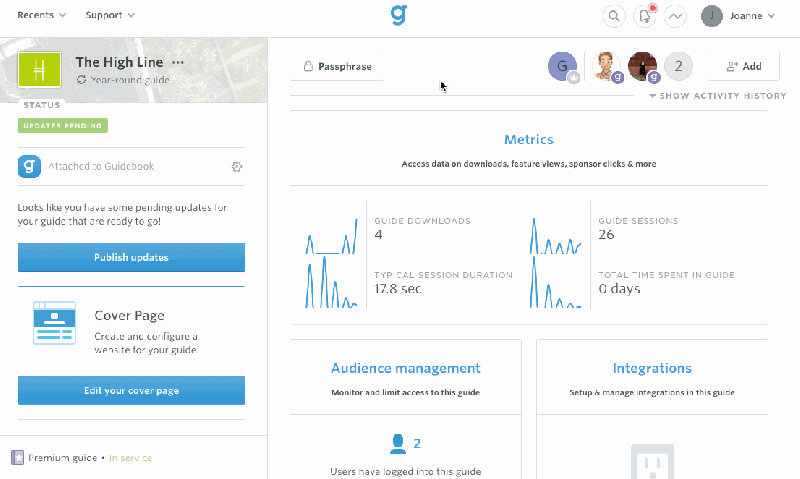This screenshot has height=479, width=800.
Task: Open the Metrics section heading link
Action: [x=529, y=139]
